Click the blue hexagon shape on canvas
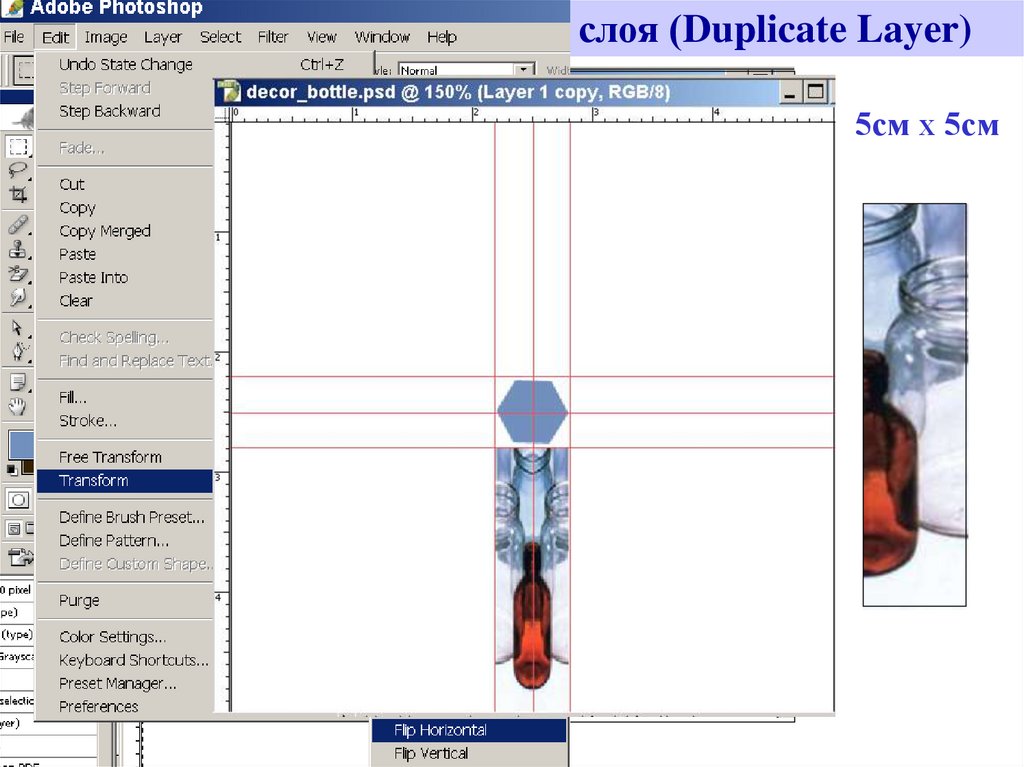The image size is (1024, 767). pos(532,412)
